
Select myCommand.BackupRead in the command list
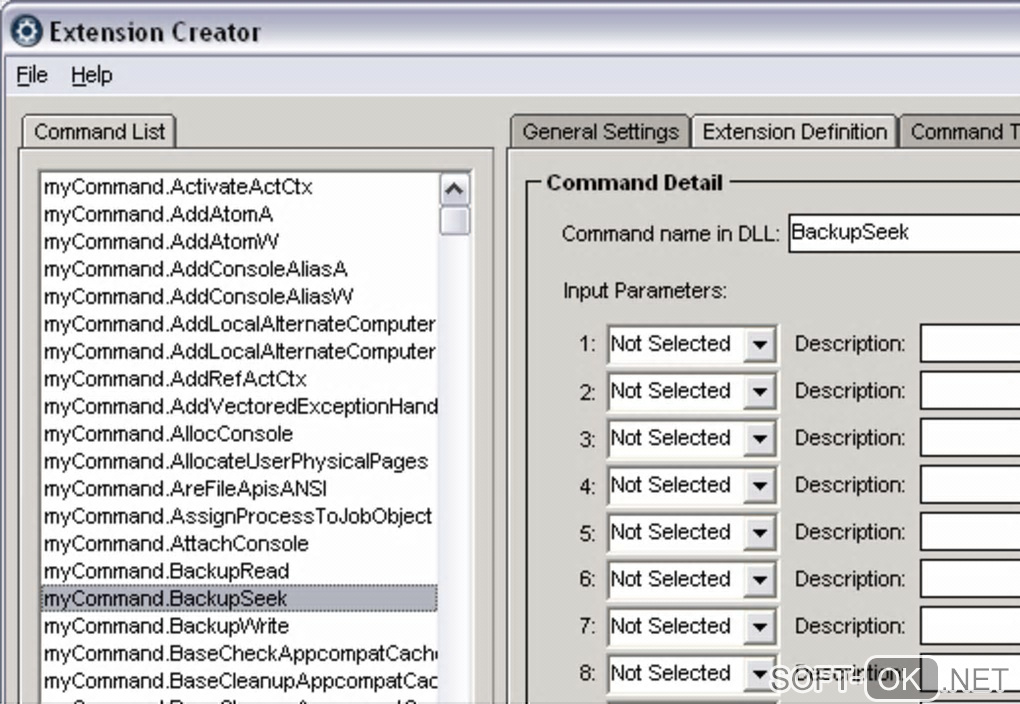pyautogui.click(x=166, y=571)
